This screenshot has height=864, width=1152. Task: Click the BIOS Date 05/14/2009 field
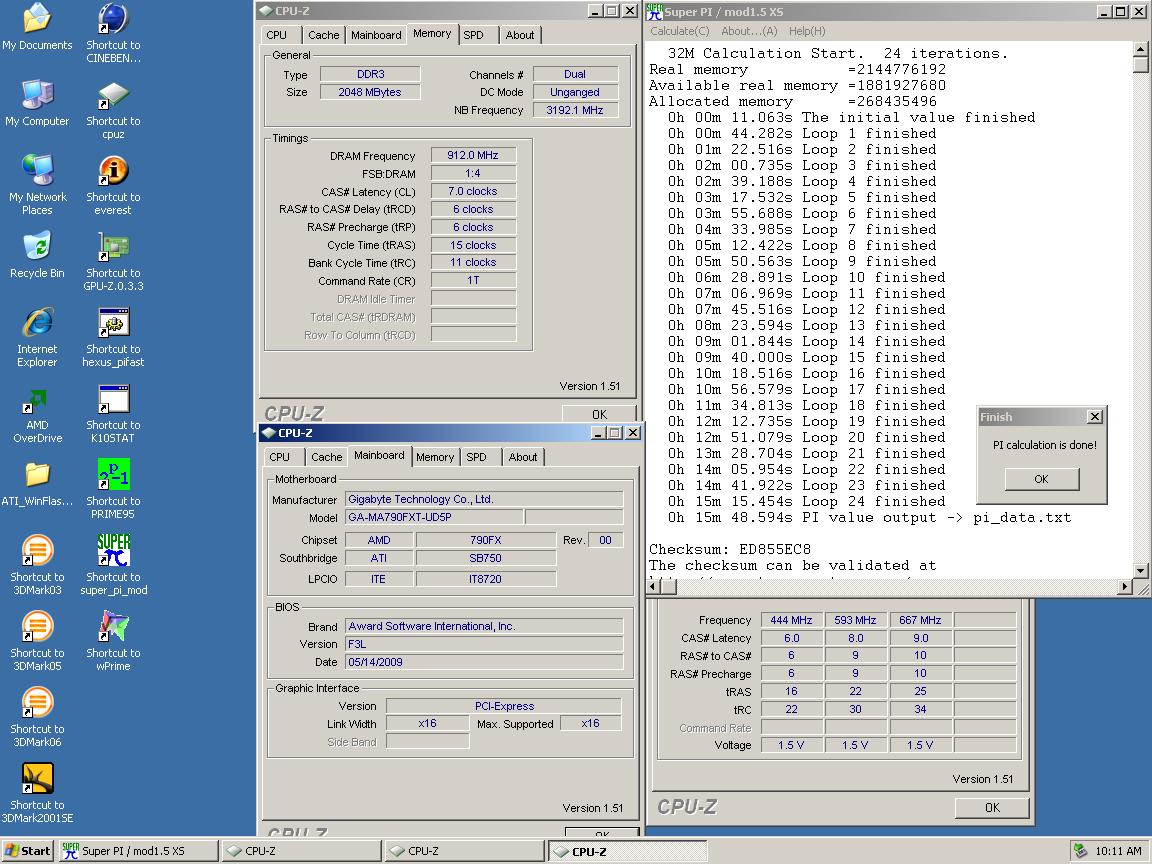click(x=484, y=662)
